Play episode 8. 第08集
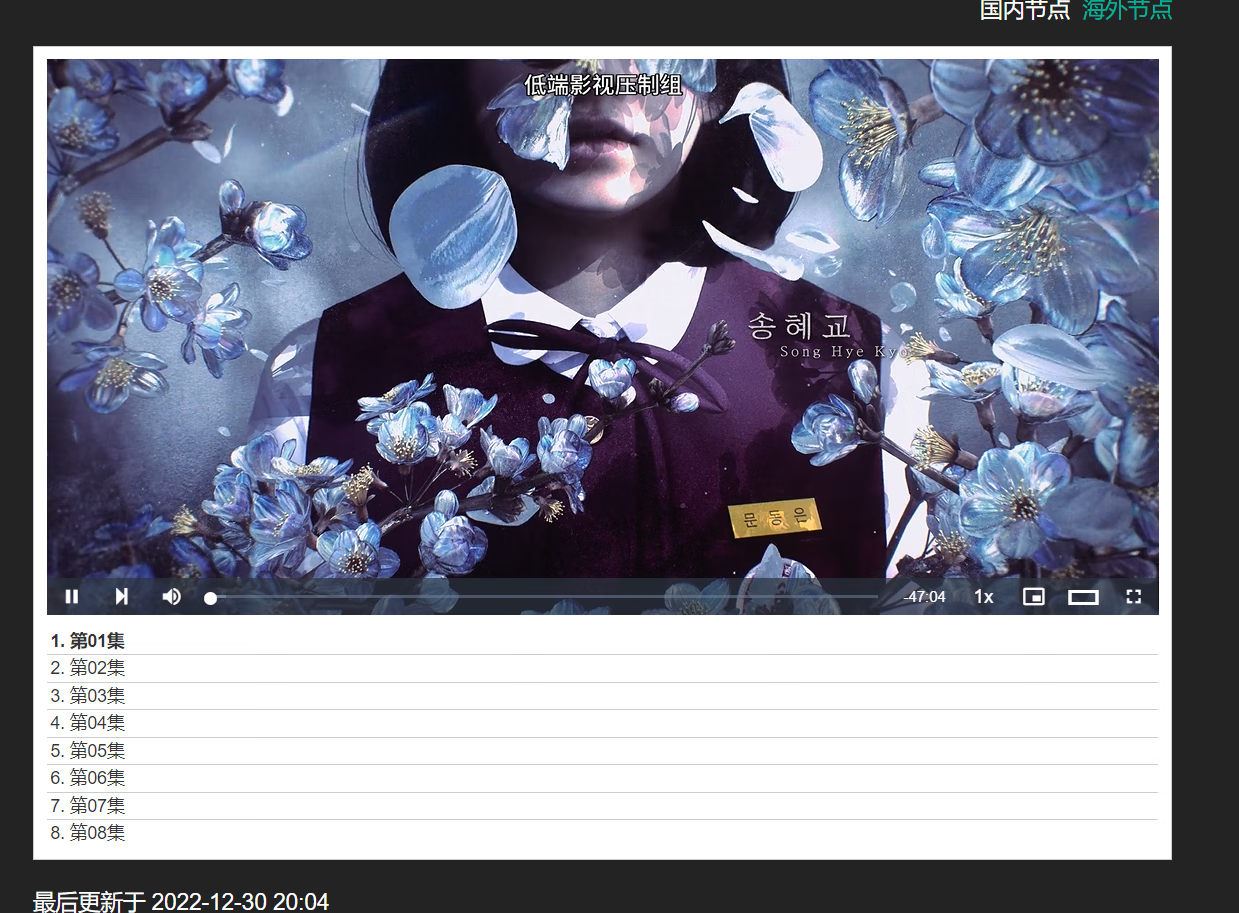The width and height of the screenshot is (1239, 913). (603, 833)
